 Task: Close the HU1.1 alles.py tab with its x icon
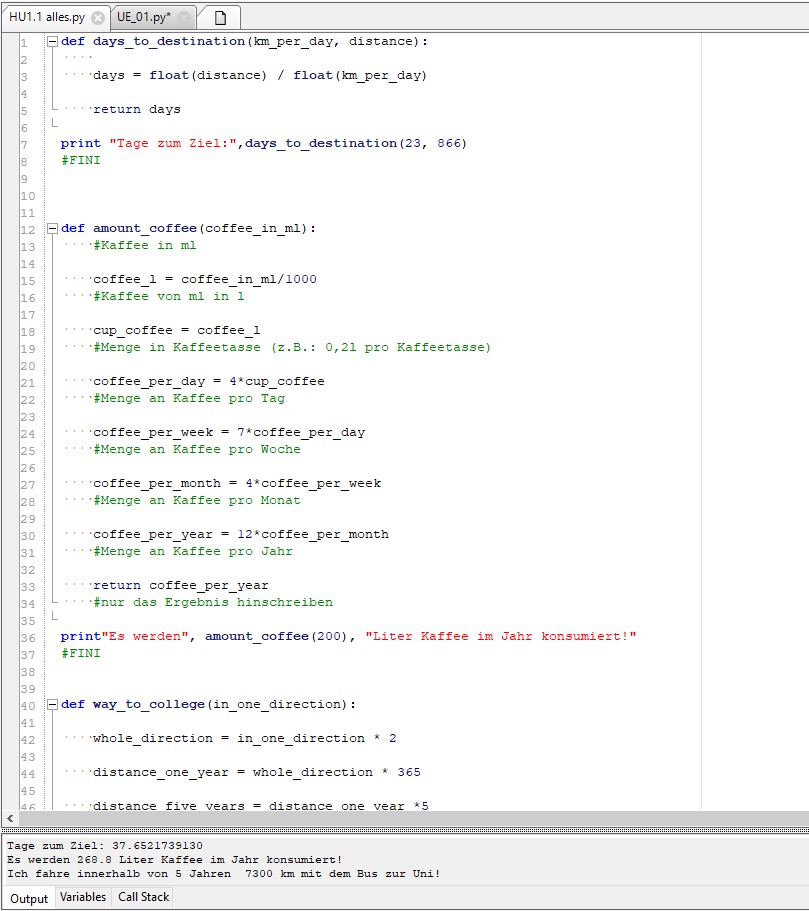pos(97,16)
